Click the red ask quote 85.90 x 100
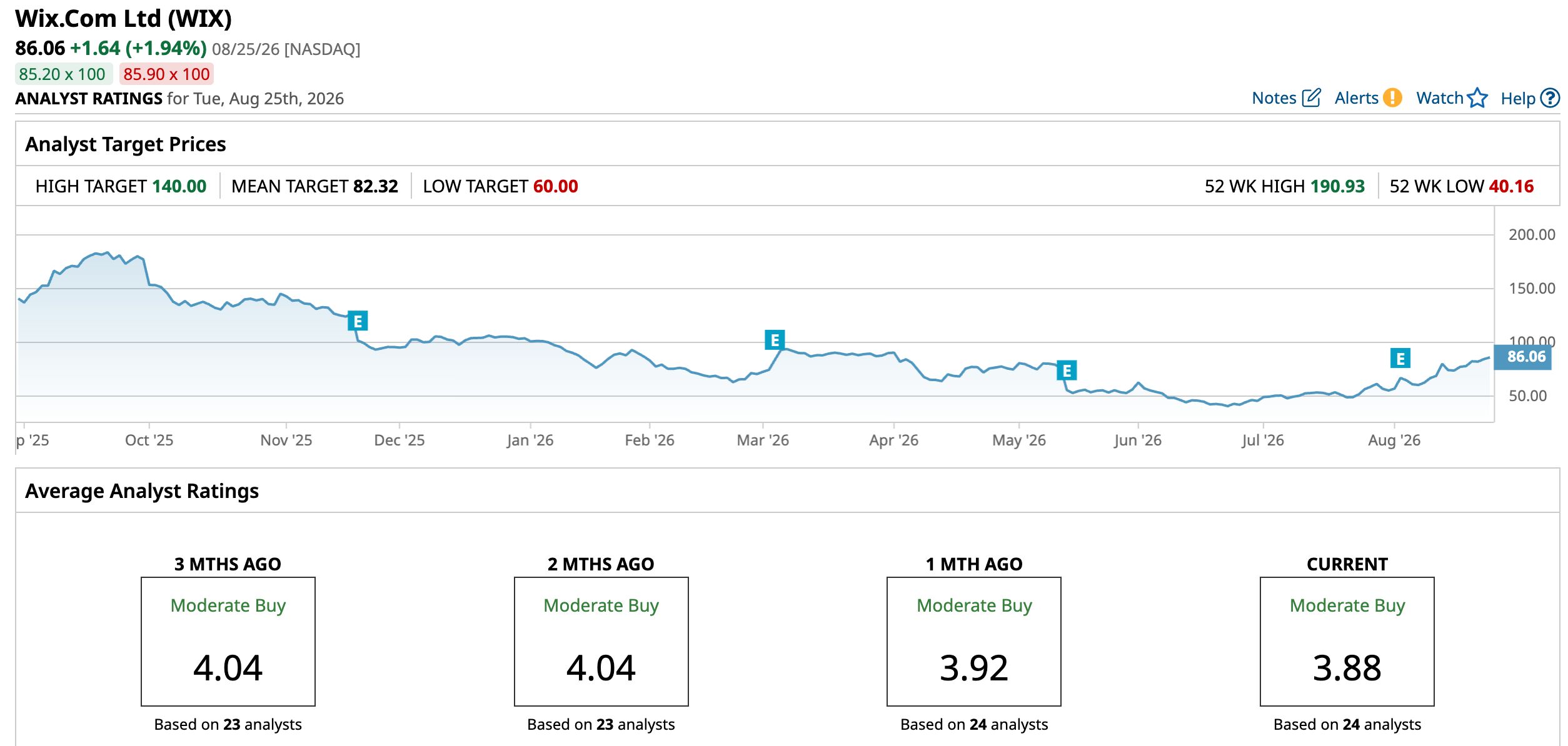 click(x=166, y=74)
